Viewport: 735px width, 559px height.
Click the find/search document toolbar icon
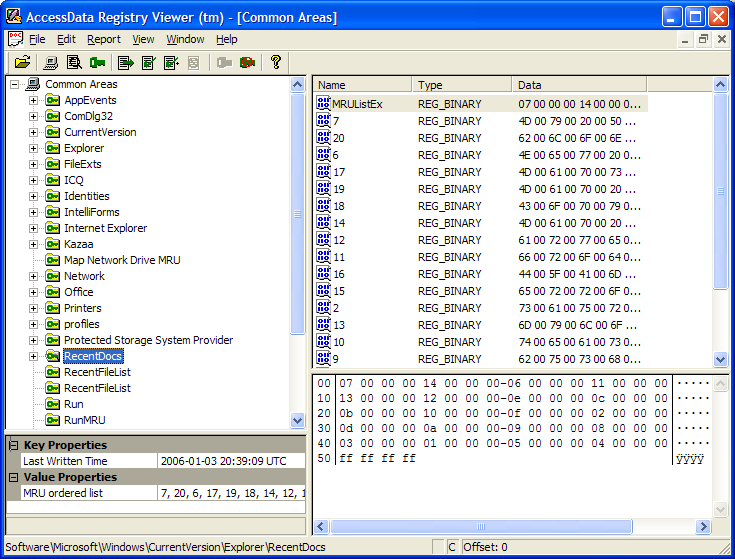pyautogui.click(x=74, y=62)
